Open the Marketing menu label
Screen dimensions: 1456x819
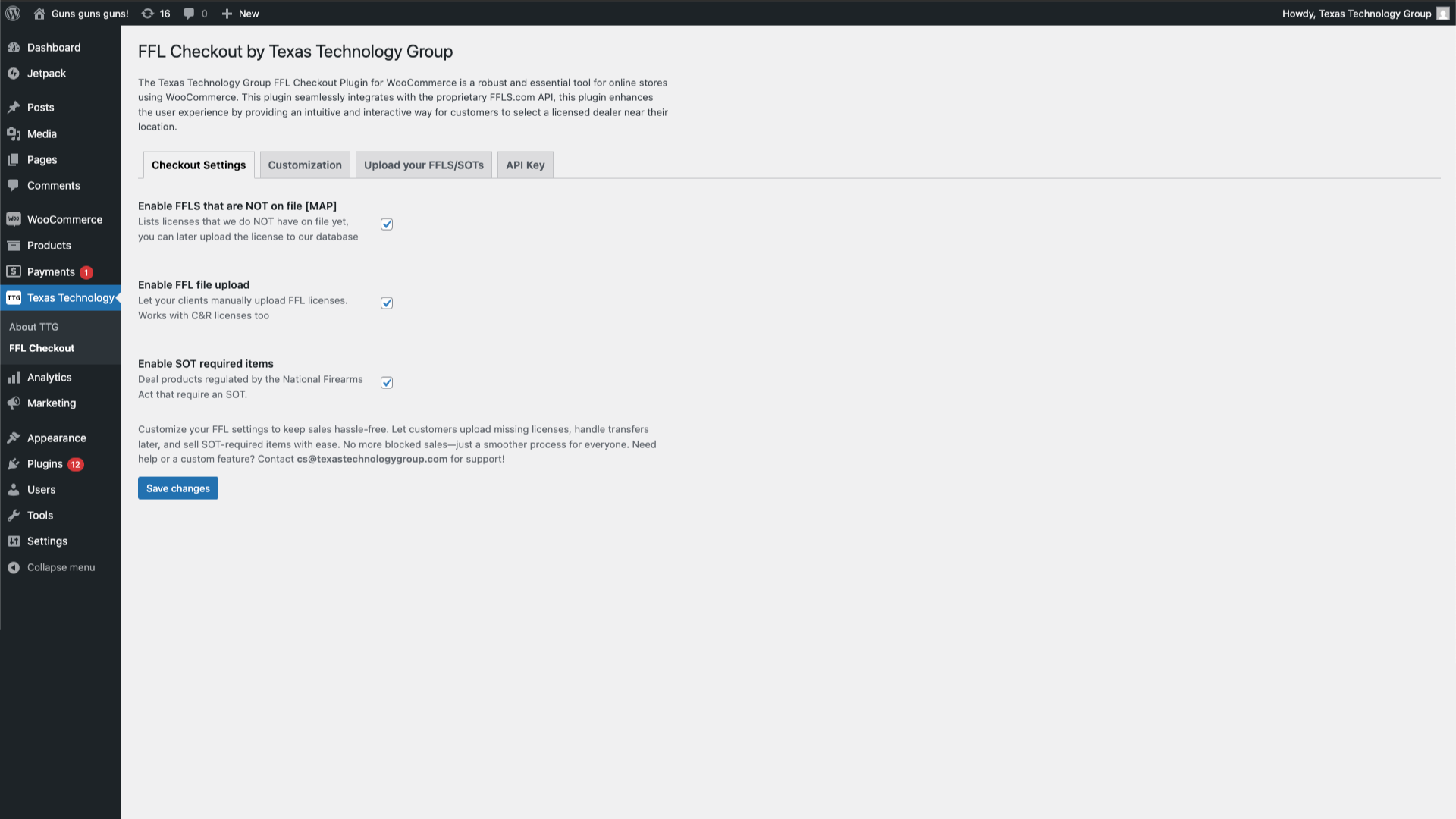52,403
